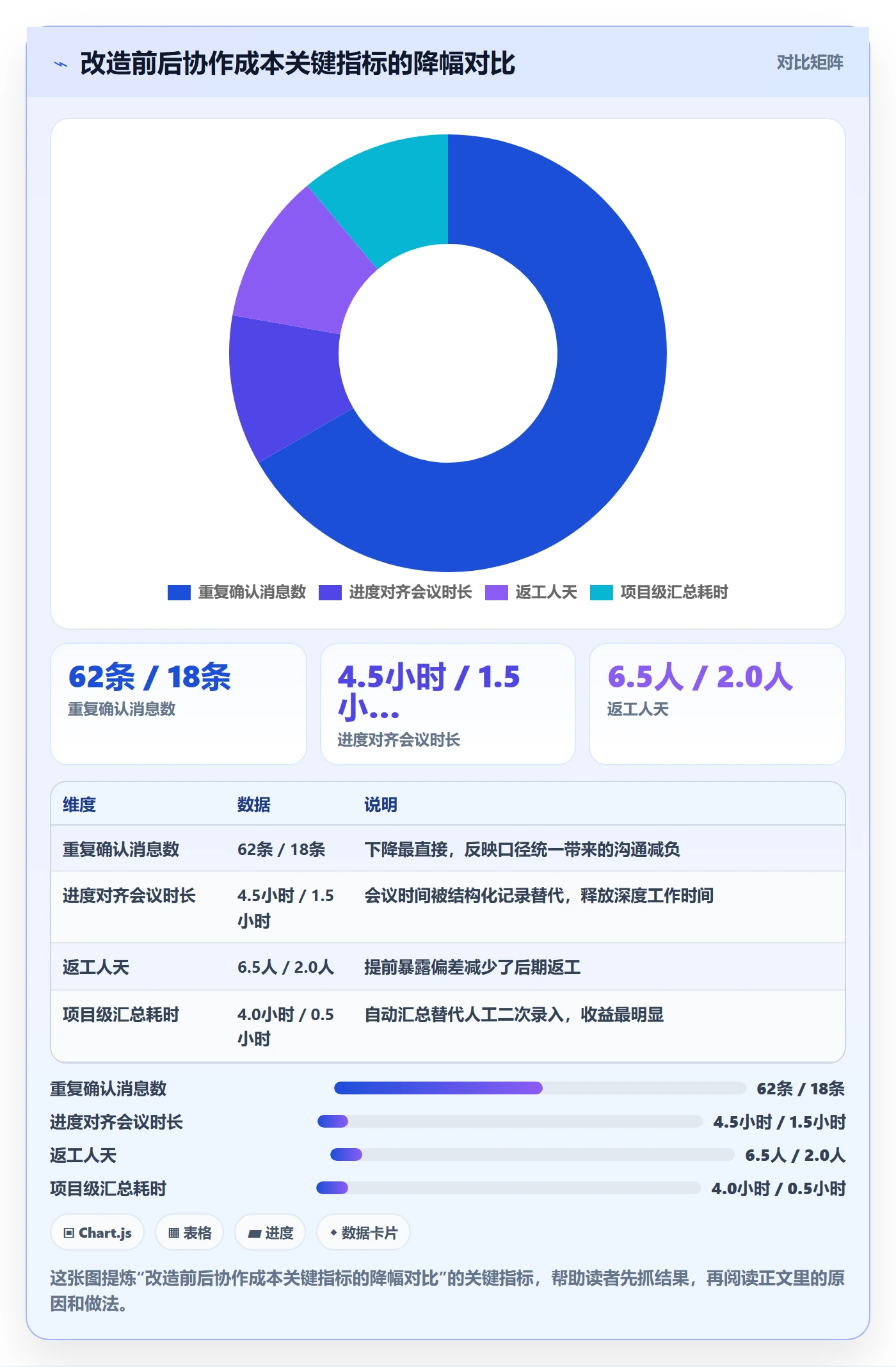This screenshot has height=1367, width=896.
Task: Click progress value 62条 / 18条
Action: 801,1089
